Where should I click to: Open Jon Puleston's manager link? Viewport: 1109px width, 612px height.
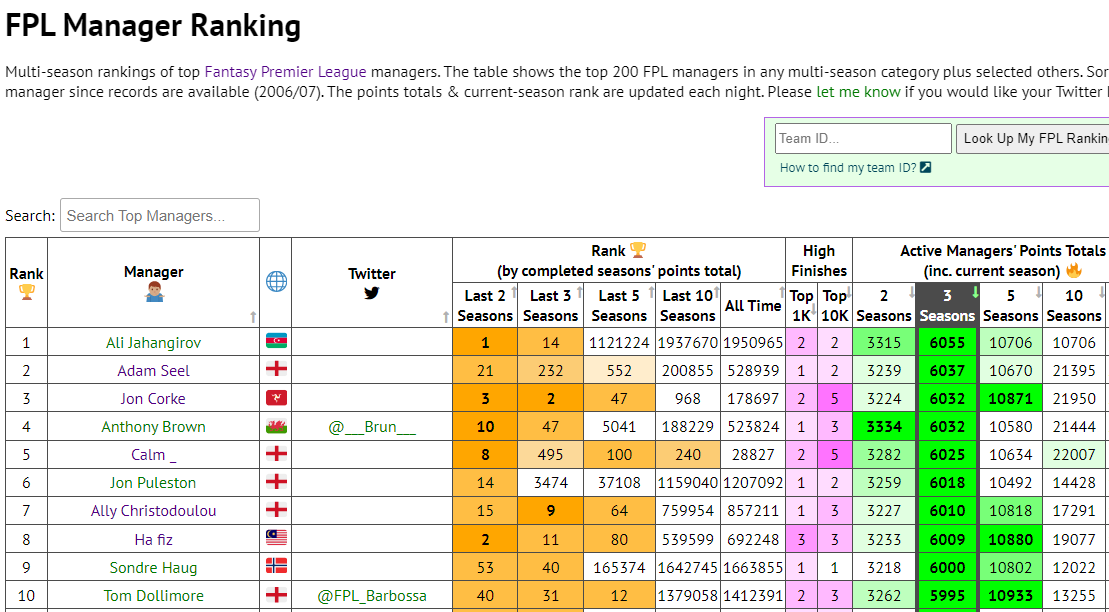coord(153,483)
